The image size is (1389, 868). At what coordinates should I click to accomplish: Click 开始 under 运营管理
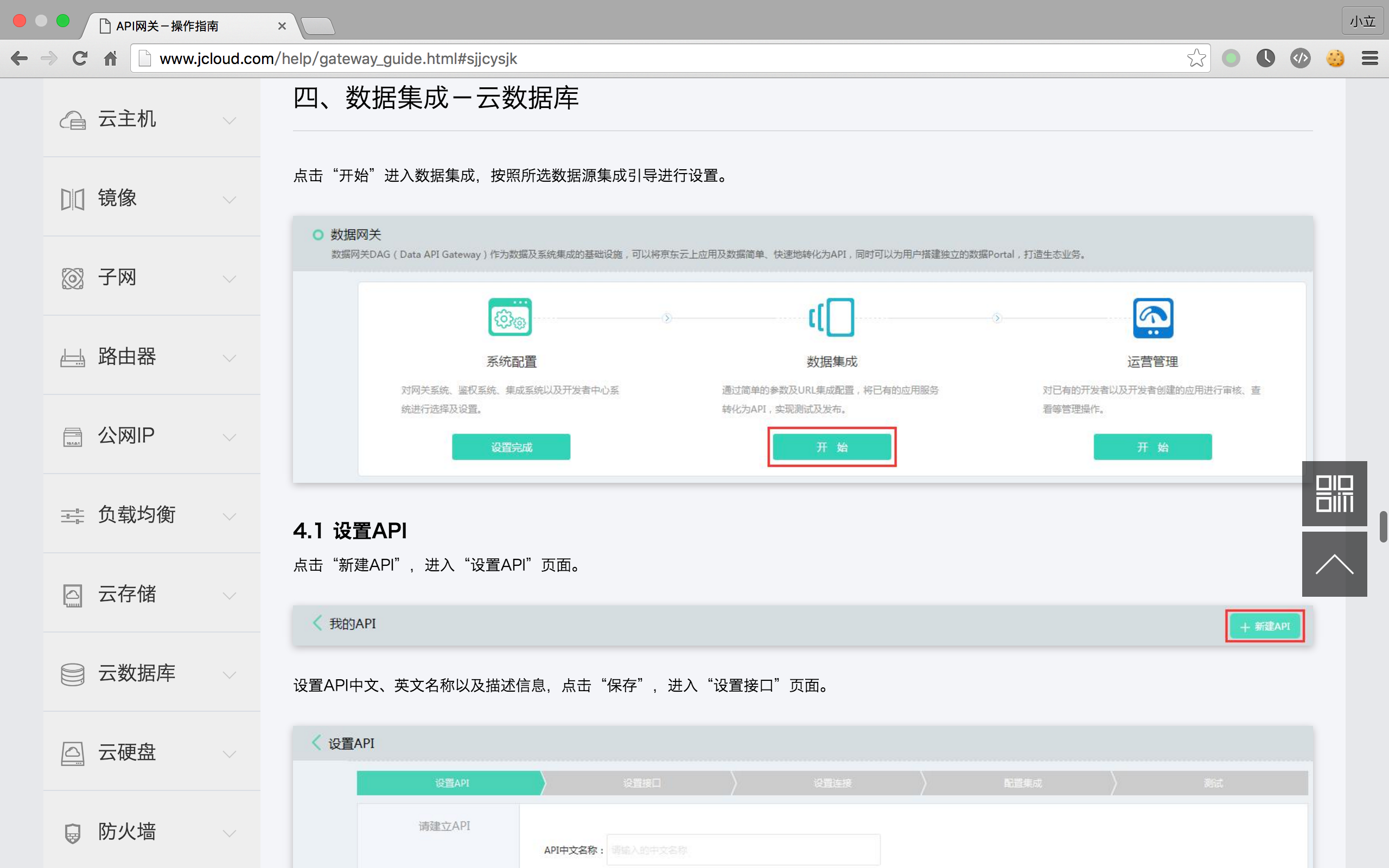tap(1152, 446)
